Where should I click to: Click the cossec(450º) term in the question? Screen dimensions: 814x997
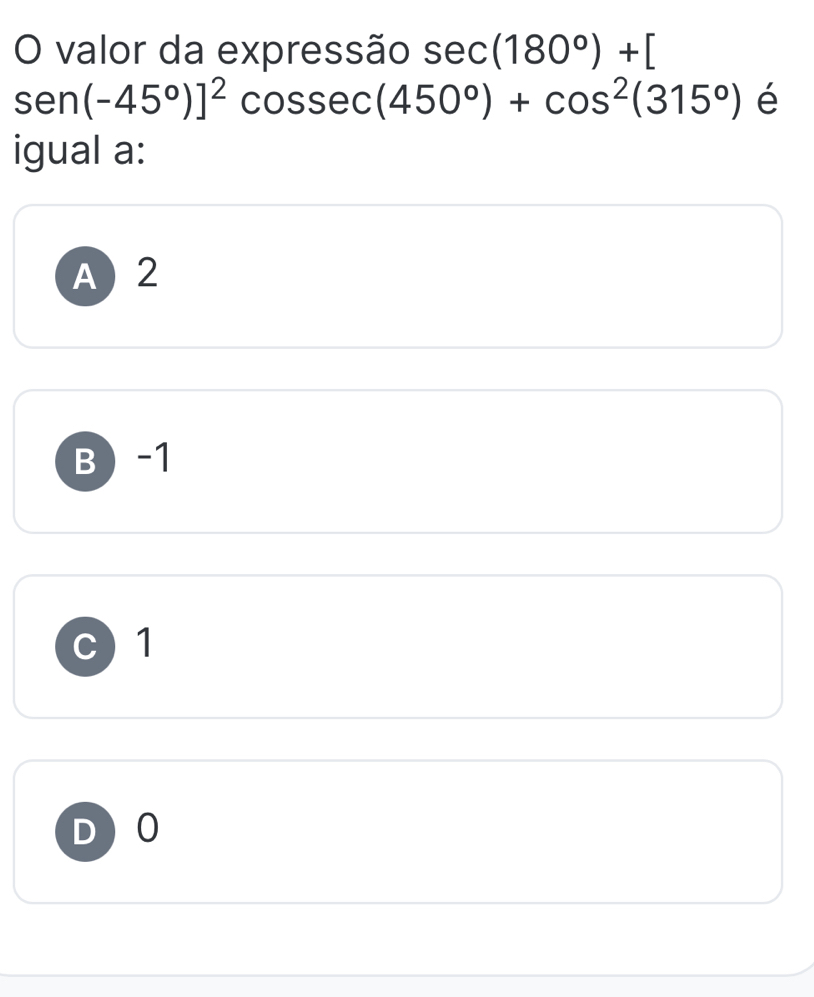[367, 101]
